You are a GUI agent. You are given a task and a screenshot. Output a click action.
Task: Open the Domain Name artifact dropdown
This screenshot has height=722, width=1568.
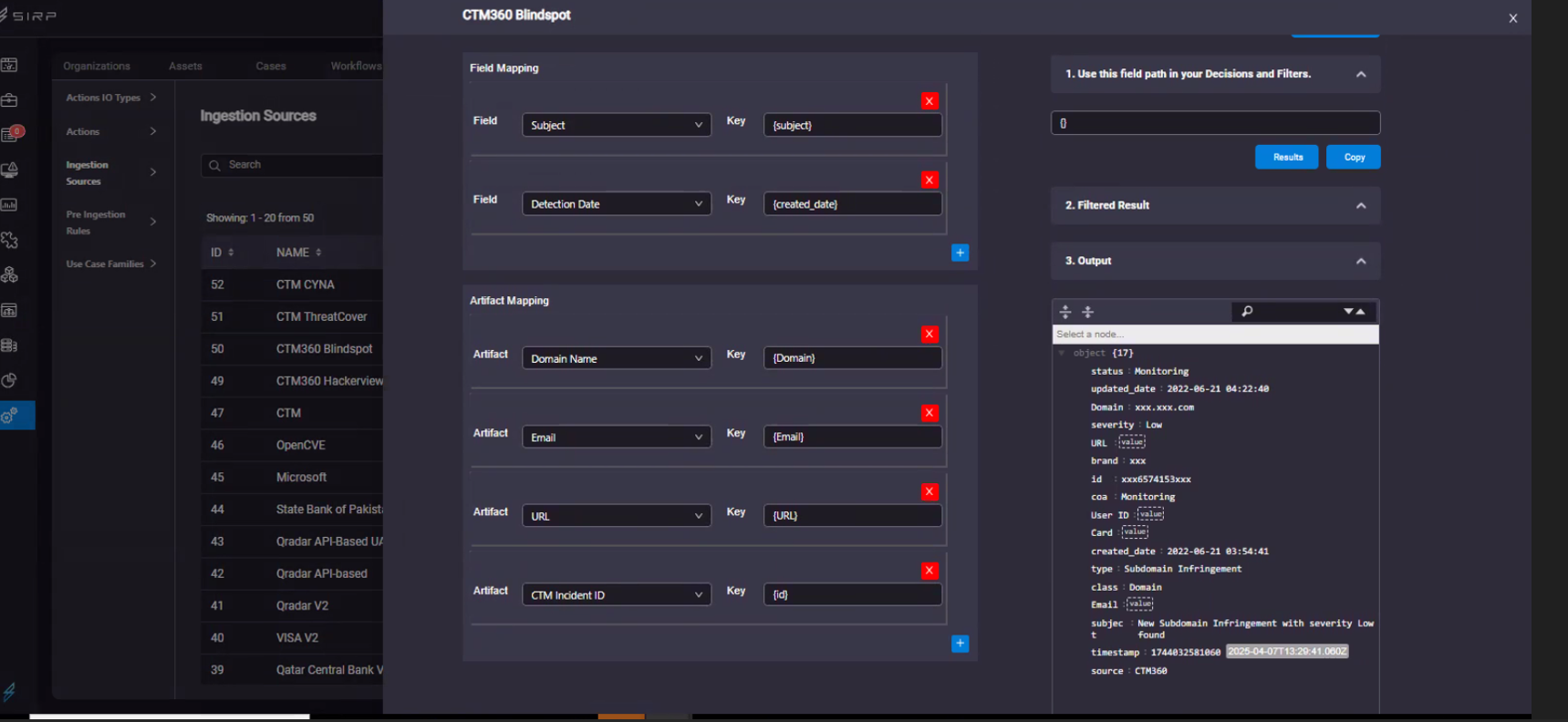(x=617, y=358)
